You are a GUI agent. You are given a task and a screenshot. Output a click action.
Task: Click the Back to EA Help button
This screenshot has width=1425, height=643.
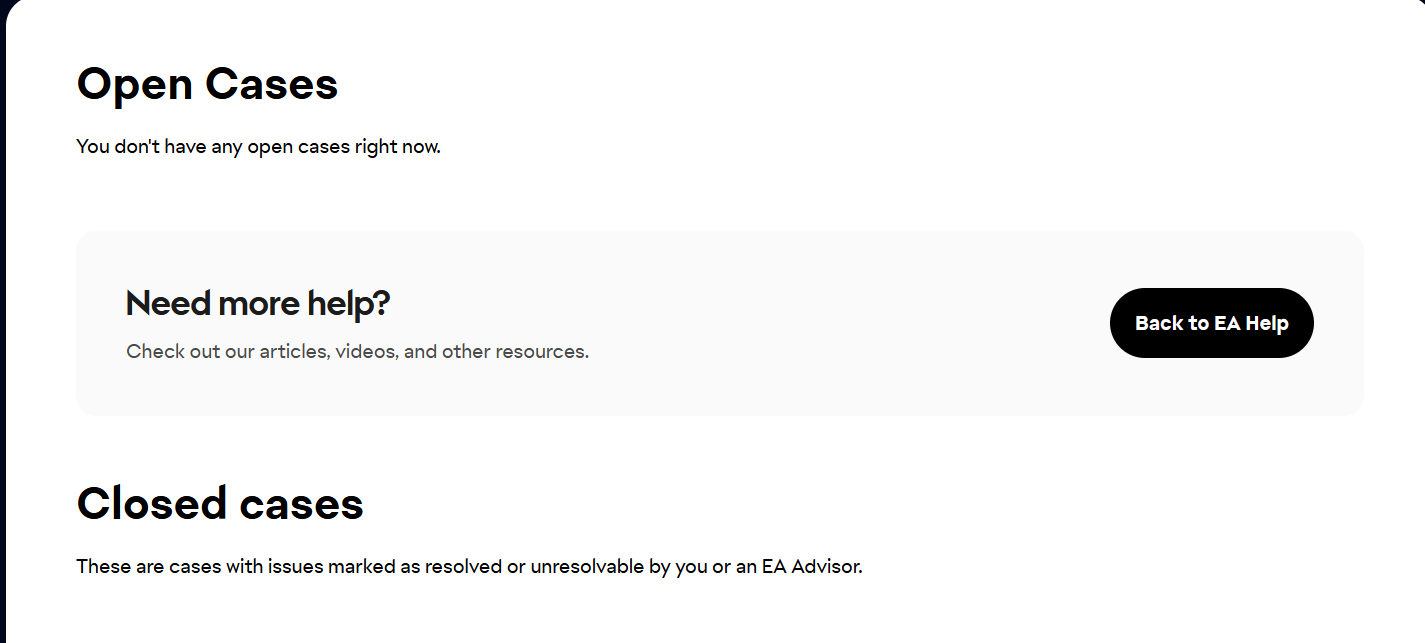point(1211,323)
